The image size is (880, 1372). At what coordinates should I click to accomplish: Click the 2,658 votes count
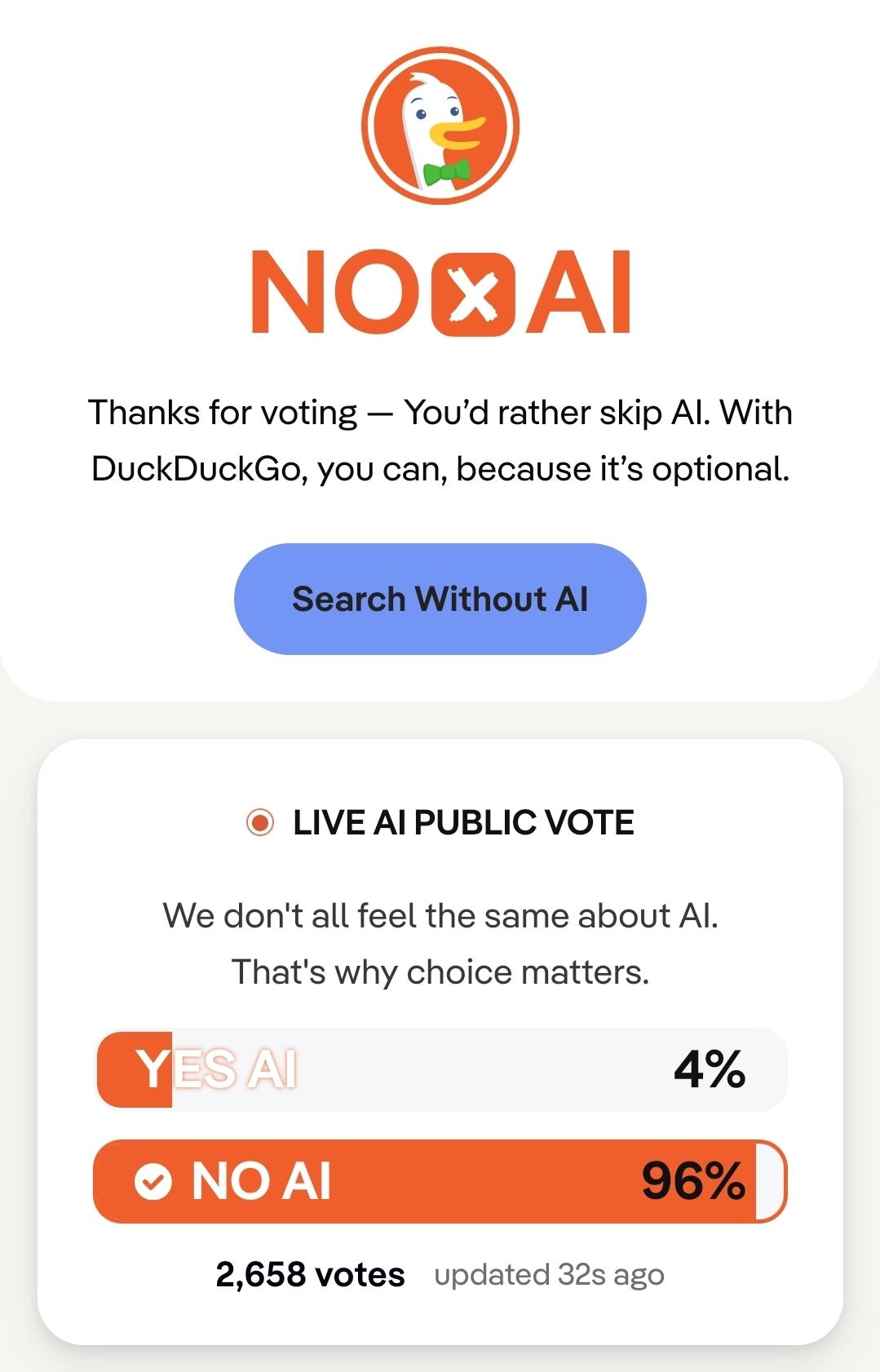(310, 1274)
